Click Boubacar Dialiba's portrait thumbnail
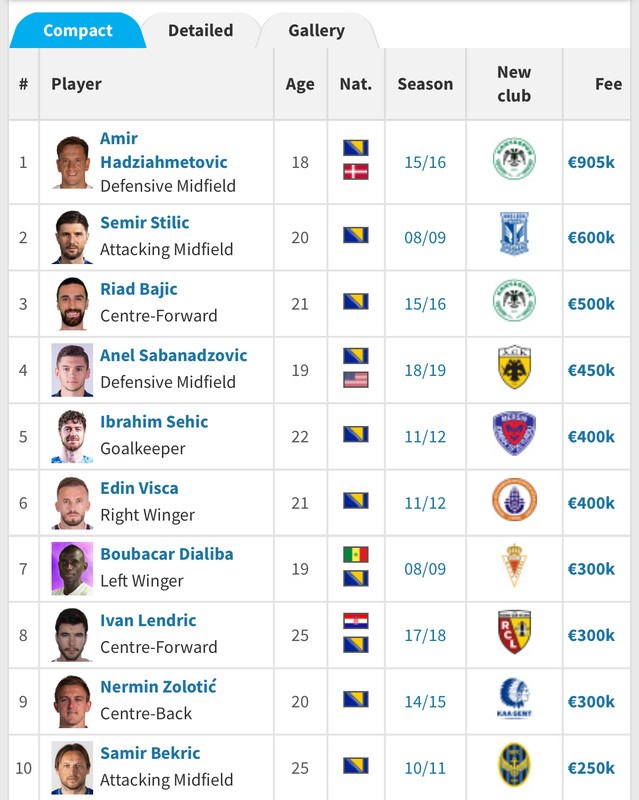This screenshot has height=800, width=639. [72, 568]
